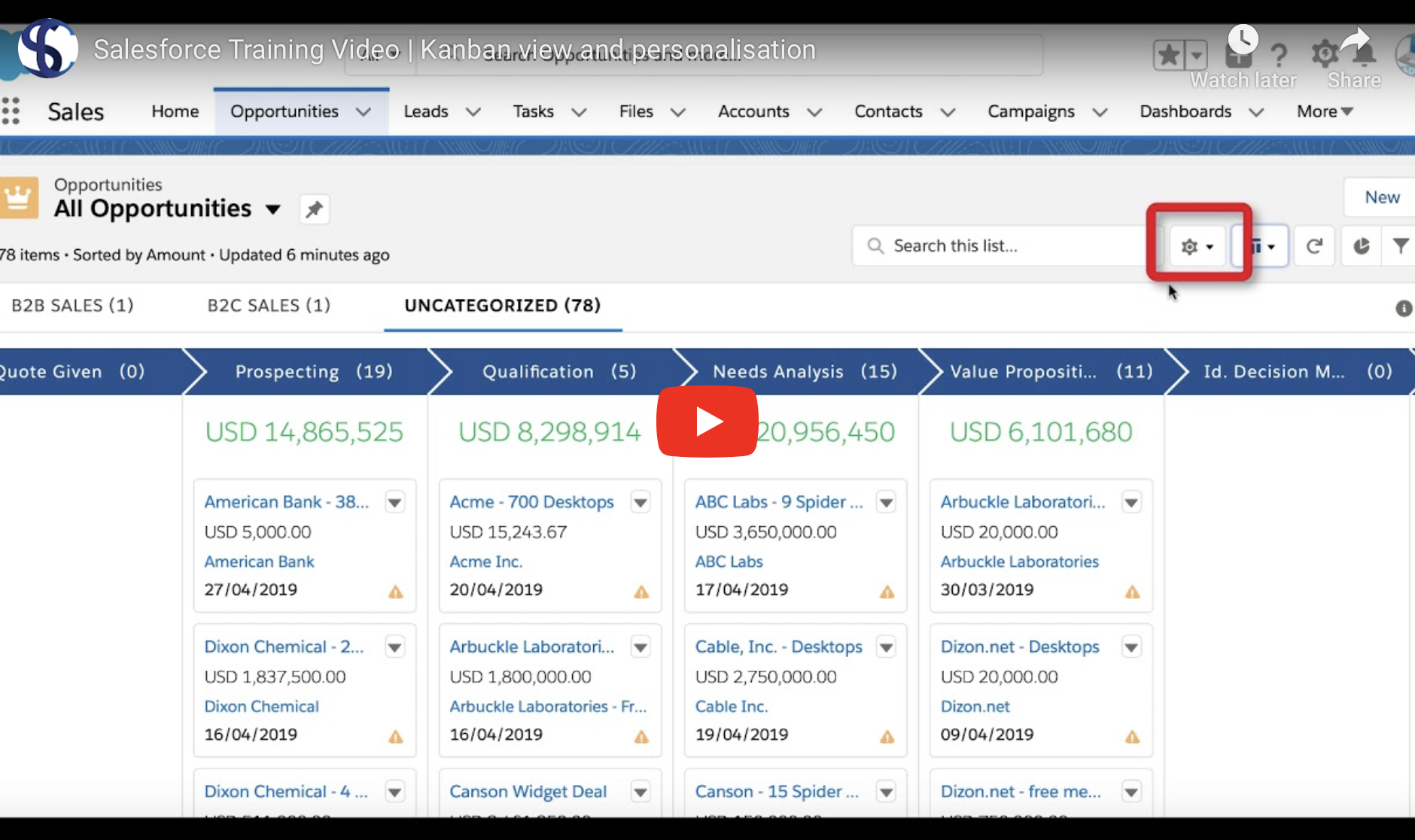Expand the Accounts tab dropdown chevron

click(x=814, y=112)
